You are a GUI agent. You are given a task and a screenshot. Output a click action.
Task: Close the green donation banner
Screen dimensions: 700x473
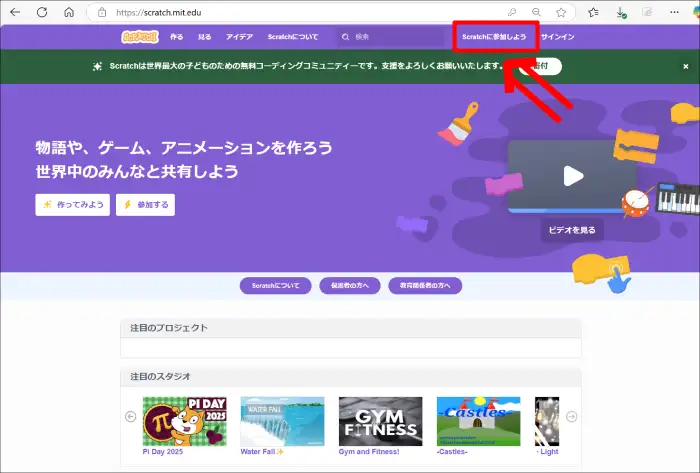click(x=686, y=66)
